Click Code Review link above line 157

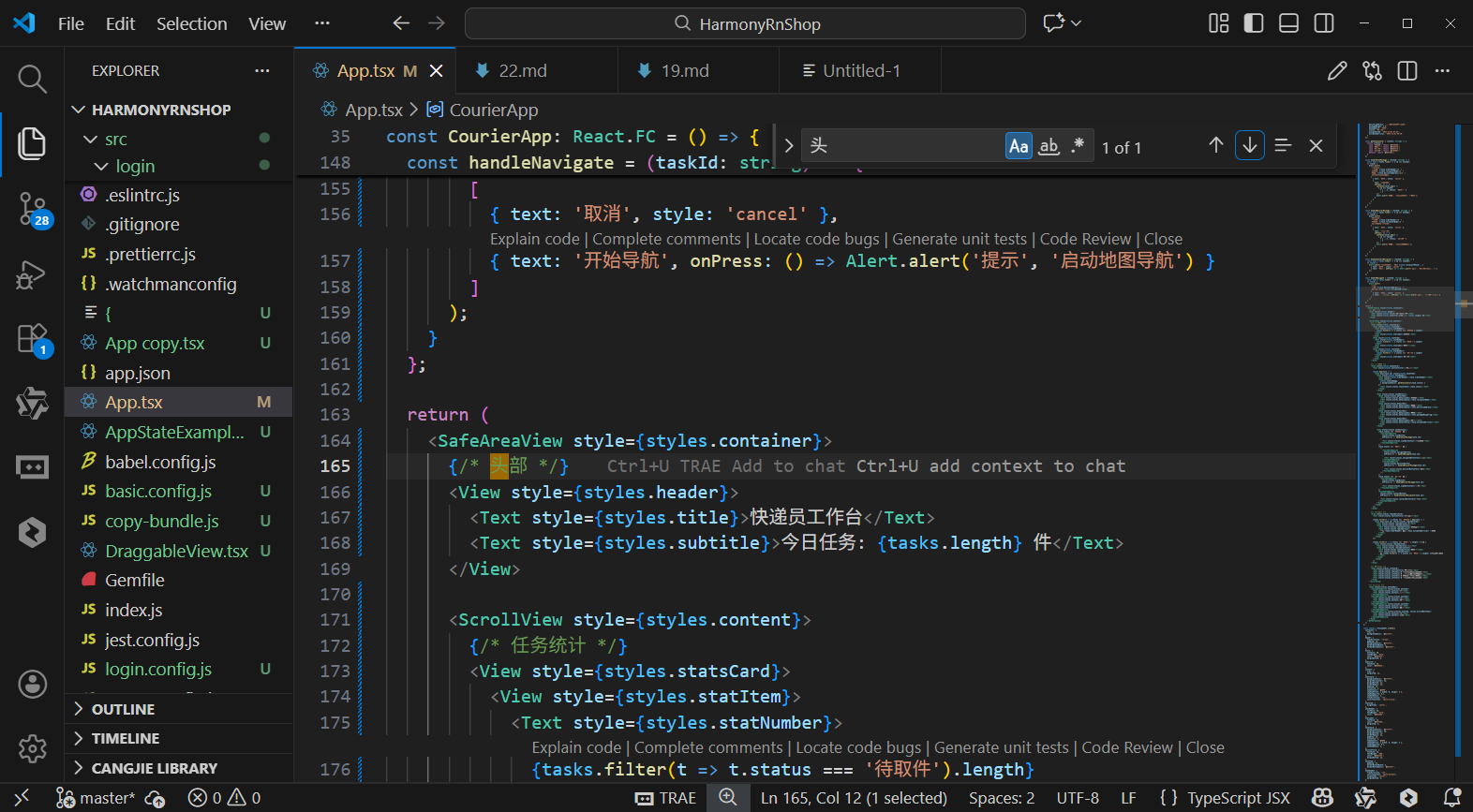(1085, 239)
